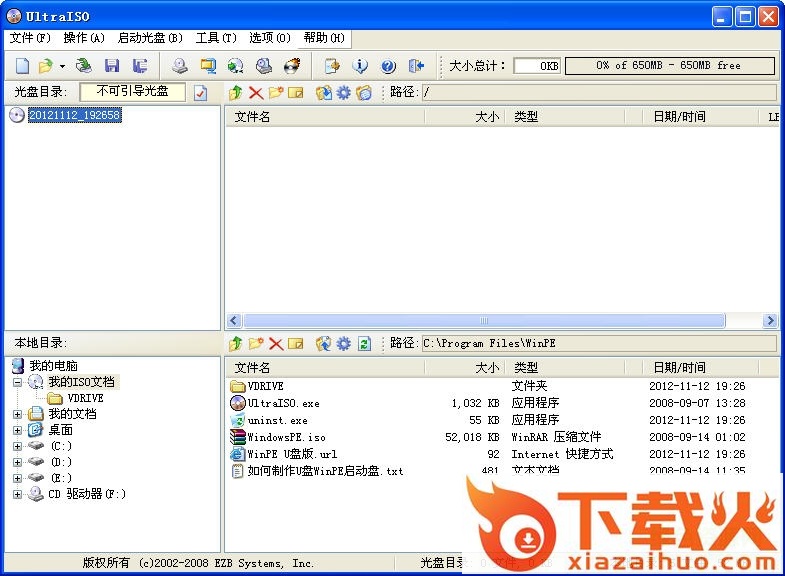Click the Save floppy disk icon
785x576 pixels.
[112, 66]
